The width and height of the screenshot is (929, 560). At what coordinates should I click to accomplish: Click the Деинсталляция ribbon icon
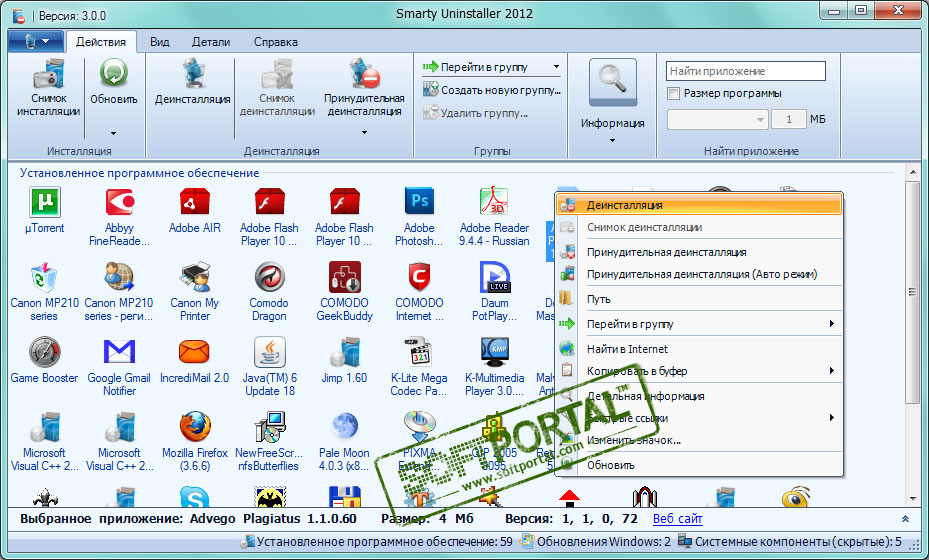click(193, 73)
